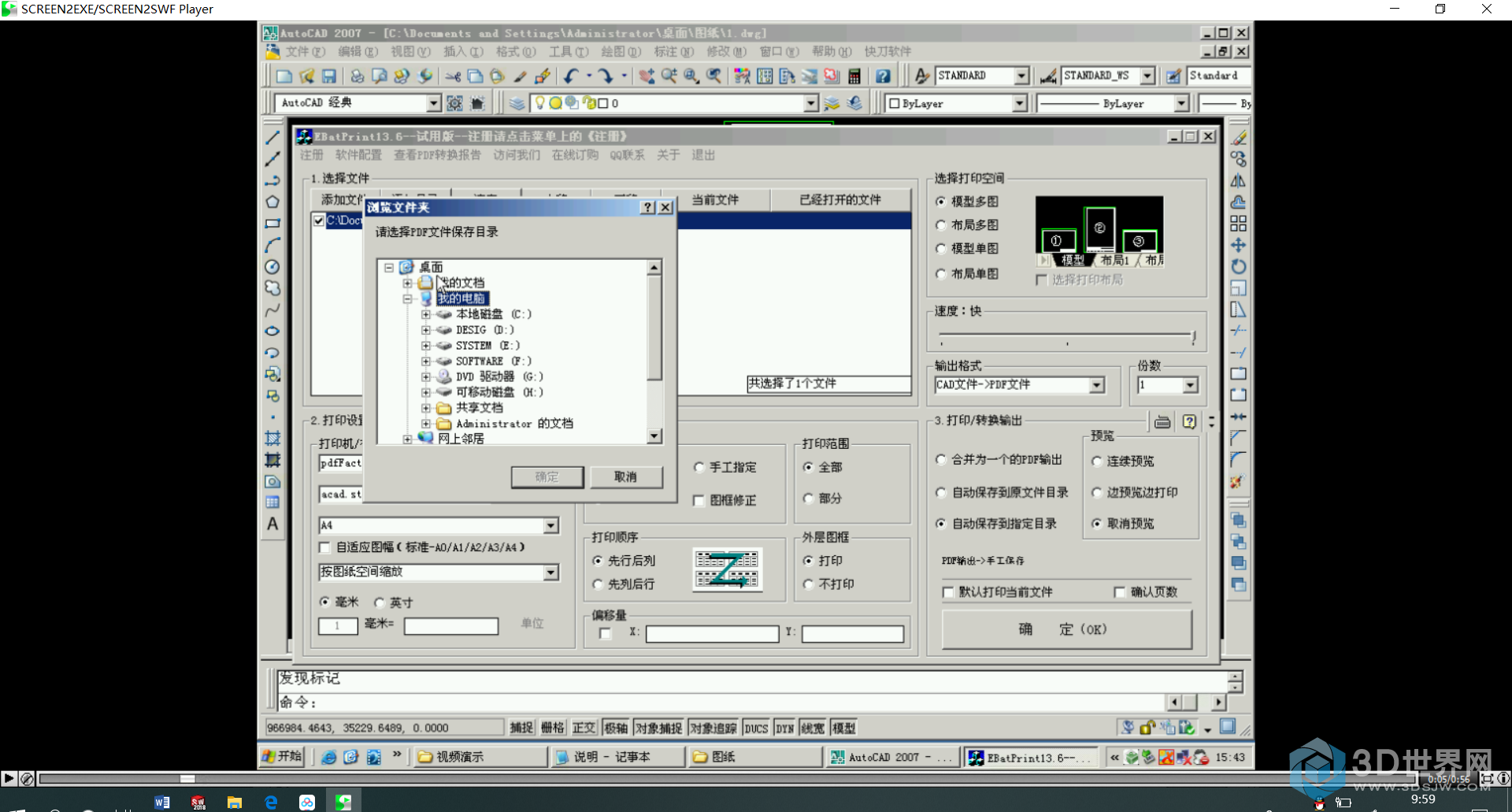1512x812 pixels.
Task: Tick the 图框修正 checkbox
Action: coord(699,501)
